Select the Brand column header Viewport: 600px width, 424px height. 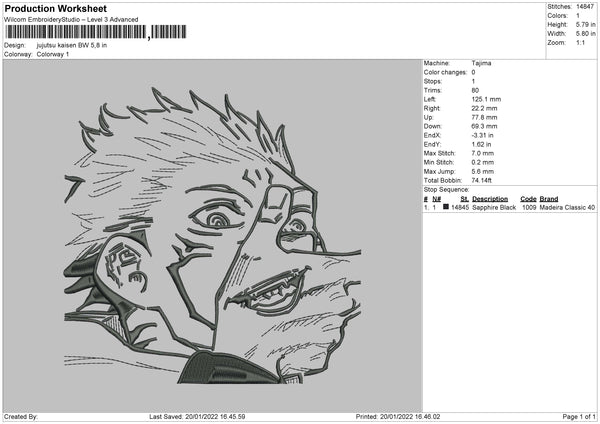click(x=549, y=199)
